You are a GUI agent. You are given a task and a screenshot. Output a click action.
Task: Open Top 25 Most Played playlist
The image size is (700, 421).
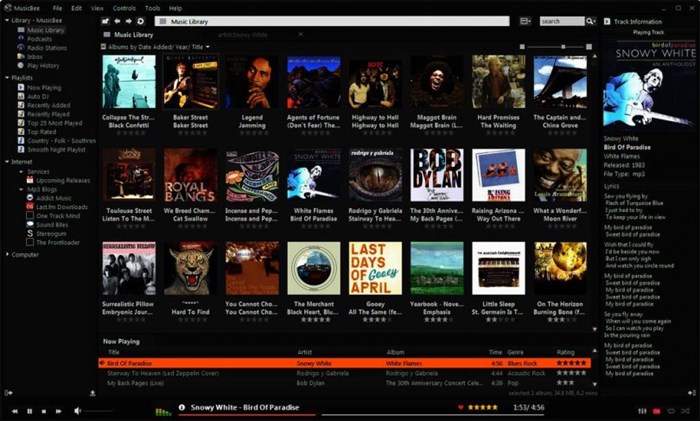[54, 123]
